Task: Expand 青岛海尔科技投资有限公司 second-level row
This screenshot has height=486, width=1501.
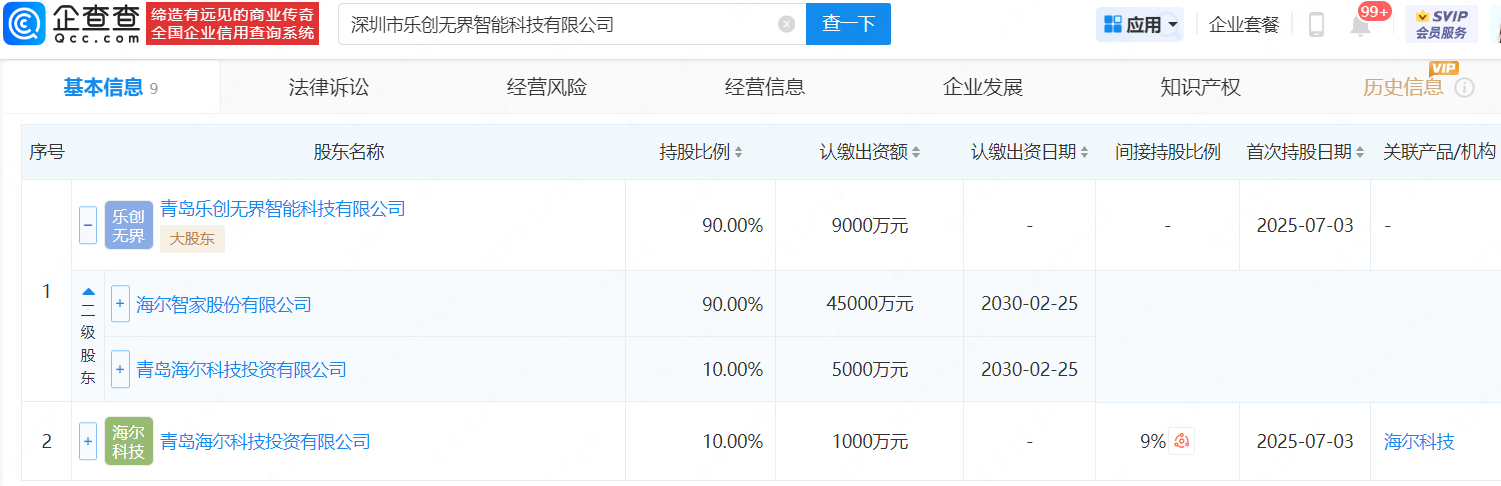Action: point(120,369)
